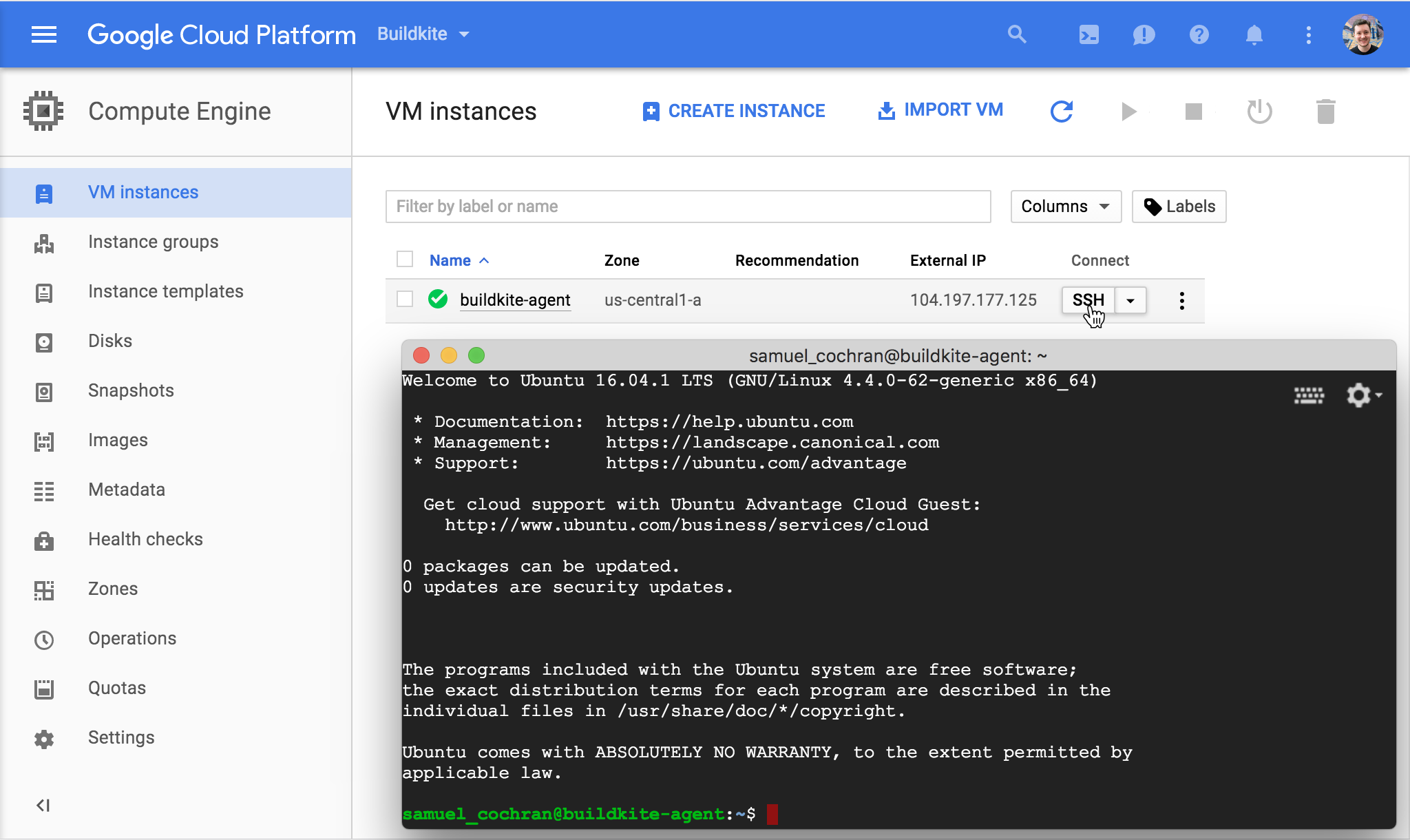Select Health checks in the sidebar
The height and width of the screenshot is (840, 1410).
coord(176,540)
